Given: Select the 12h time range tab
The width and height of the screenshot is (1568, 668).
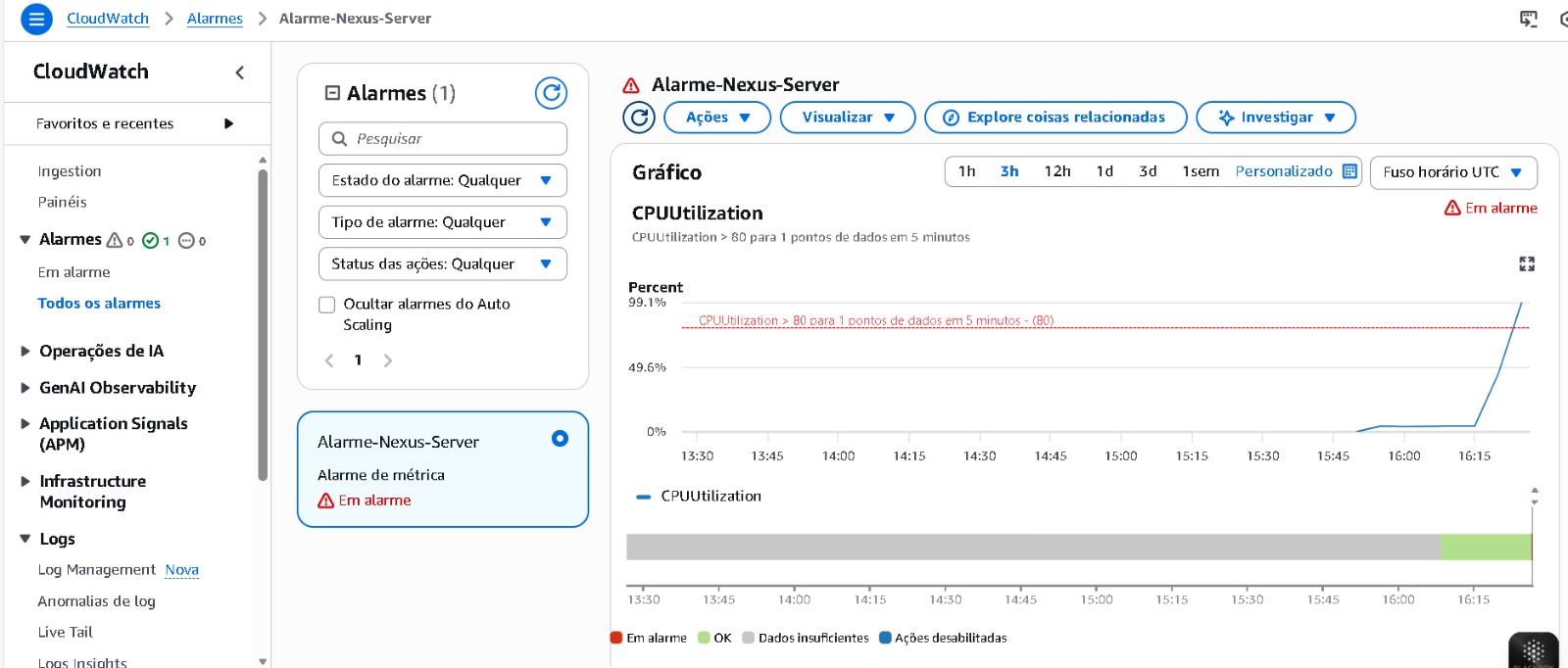Looking at the screenshot, I should coord(1056,171).
